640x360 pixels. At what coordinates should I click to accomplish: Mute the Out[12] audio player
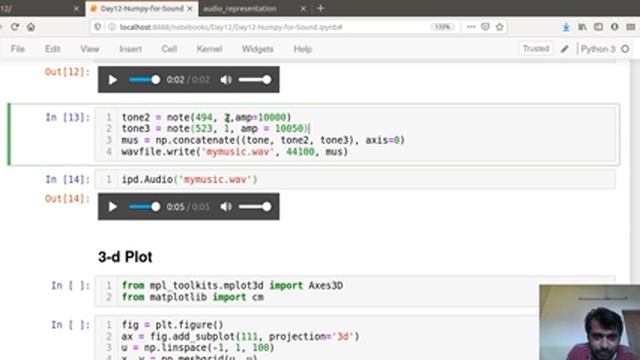pyautogui.click(x=226, y=80)
